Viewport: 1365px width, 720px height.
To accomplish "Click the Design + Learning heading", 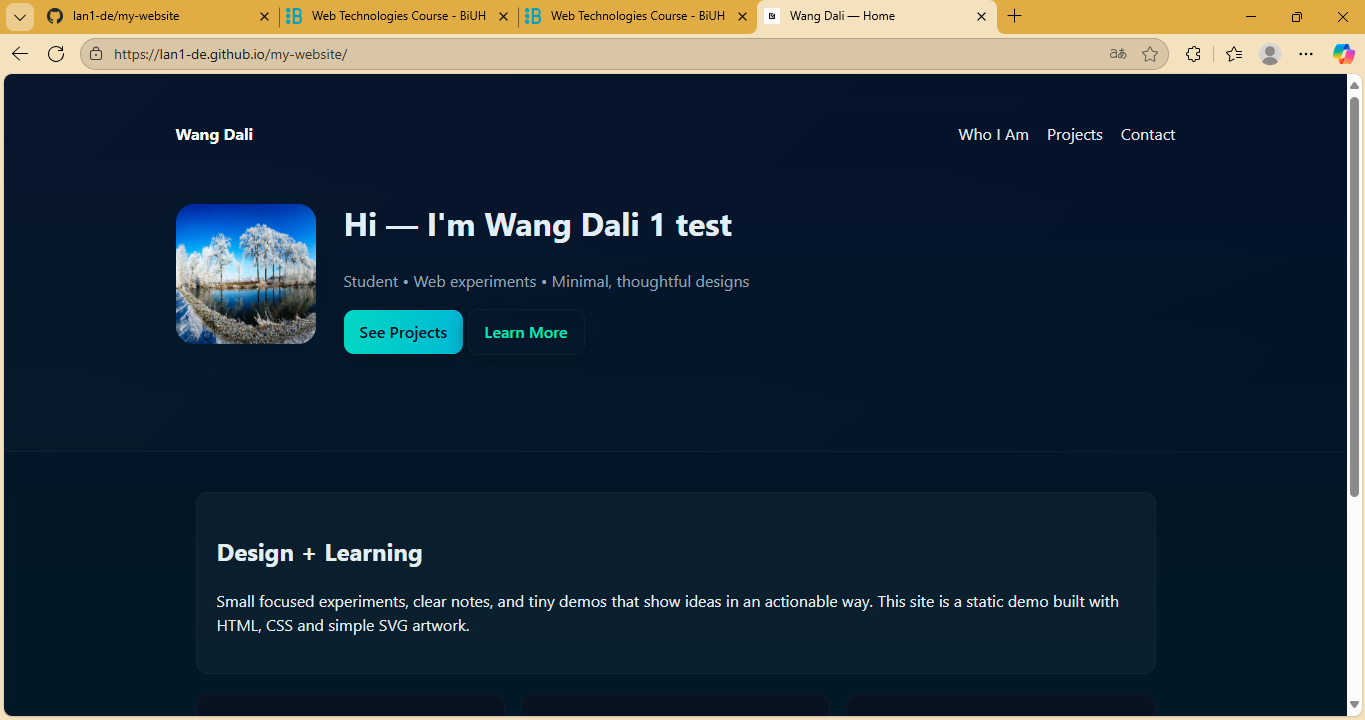I will pos(320,553).
